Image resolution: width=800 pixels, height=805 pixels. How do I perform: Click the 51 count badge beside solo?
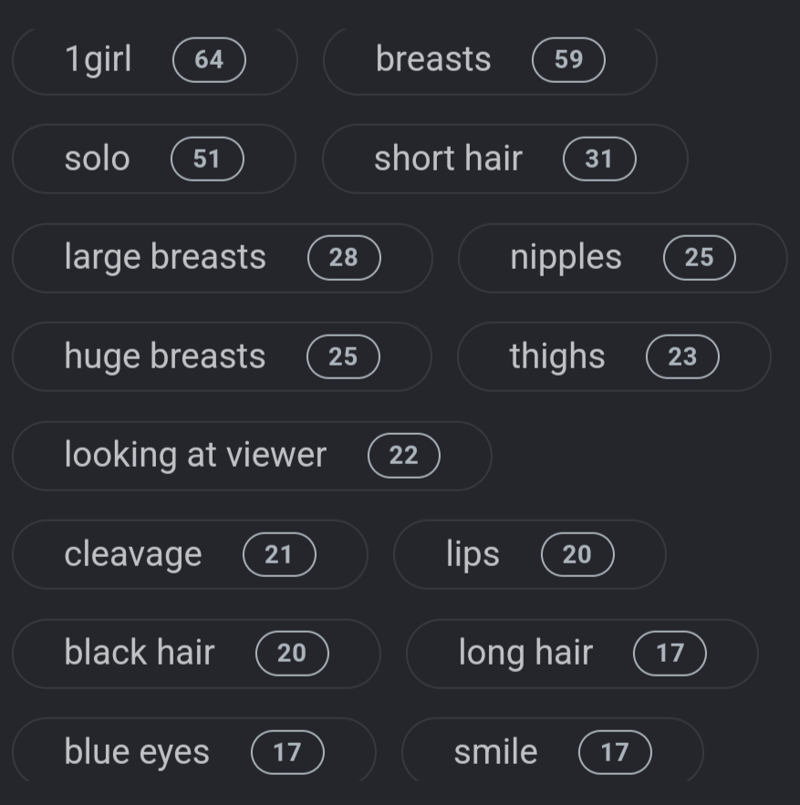coord(207,159)
